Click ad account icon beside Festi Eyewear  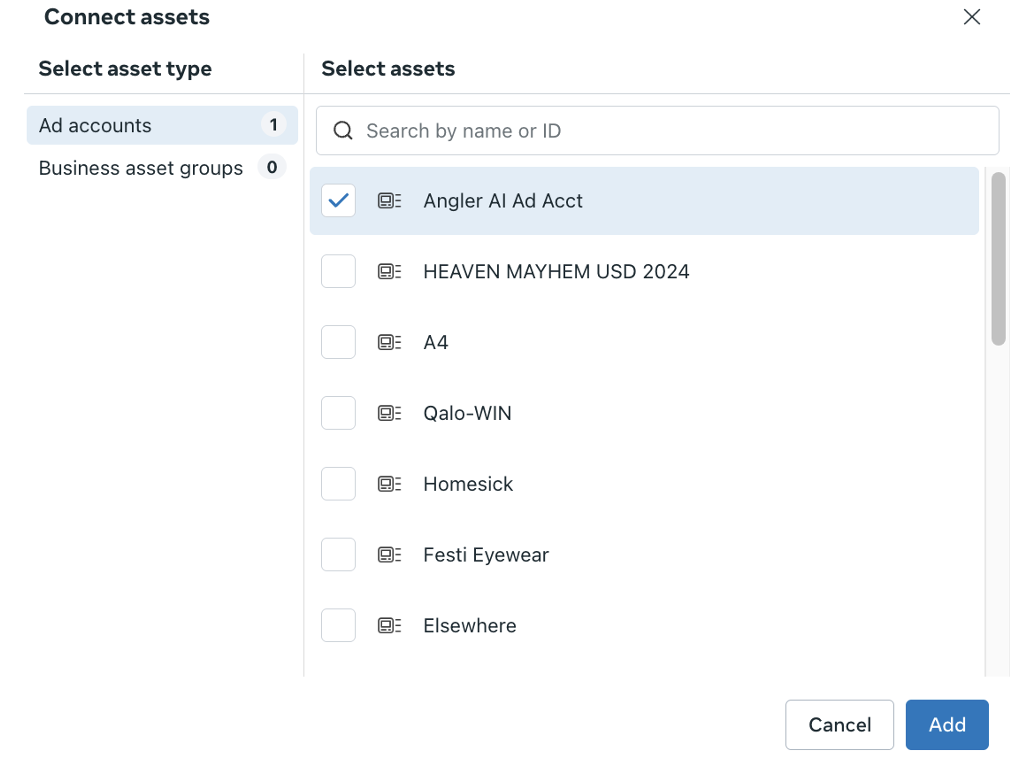pos(389,555)
